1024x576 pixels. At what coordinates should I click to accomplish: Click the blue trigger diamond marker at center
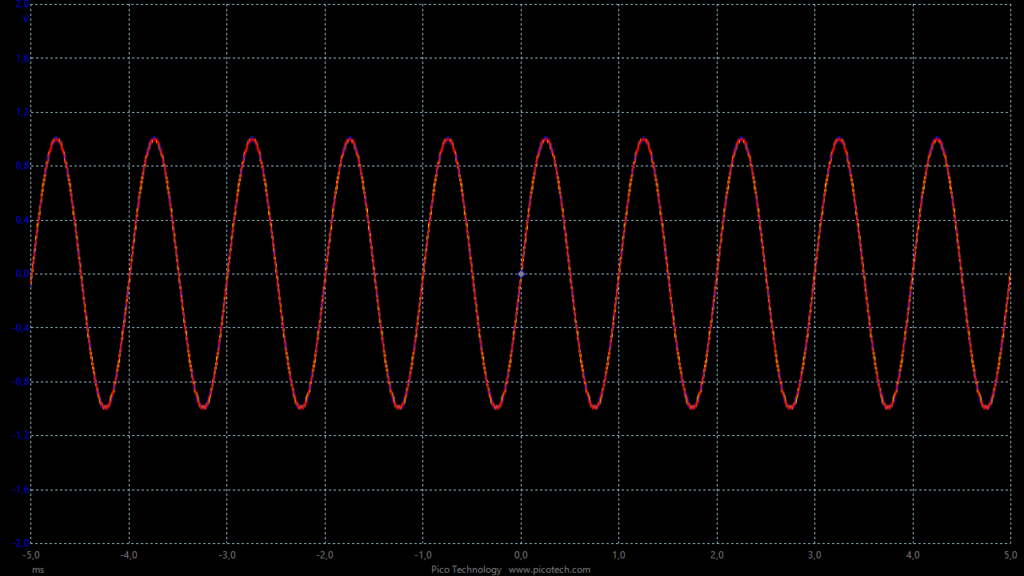tap(520, 274)
